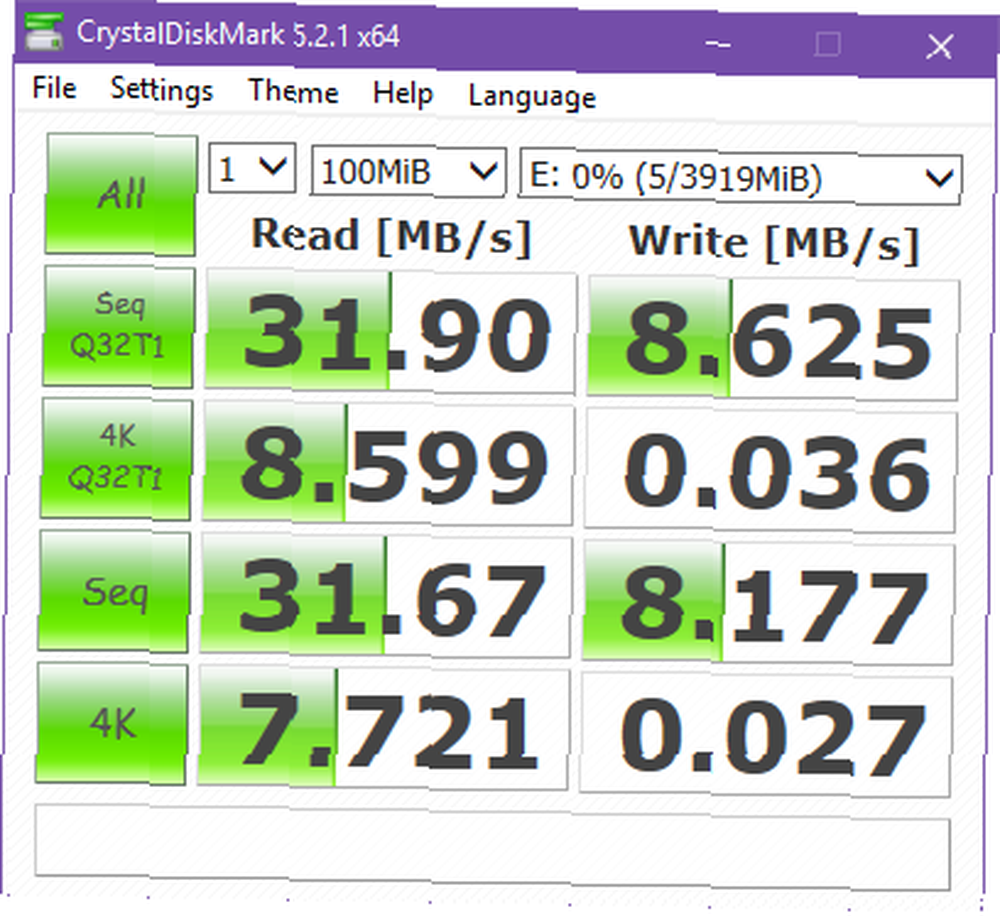The width and height of the screenshot is (1000, 916).
Task: Maximize the CrystalDiskMark window
Action: [x=828, y=45]
